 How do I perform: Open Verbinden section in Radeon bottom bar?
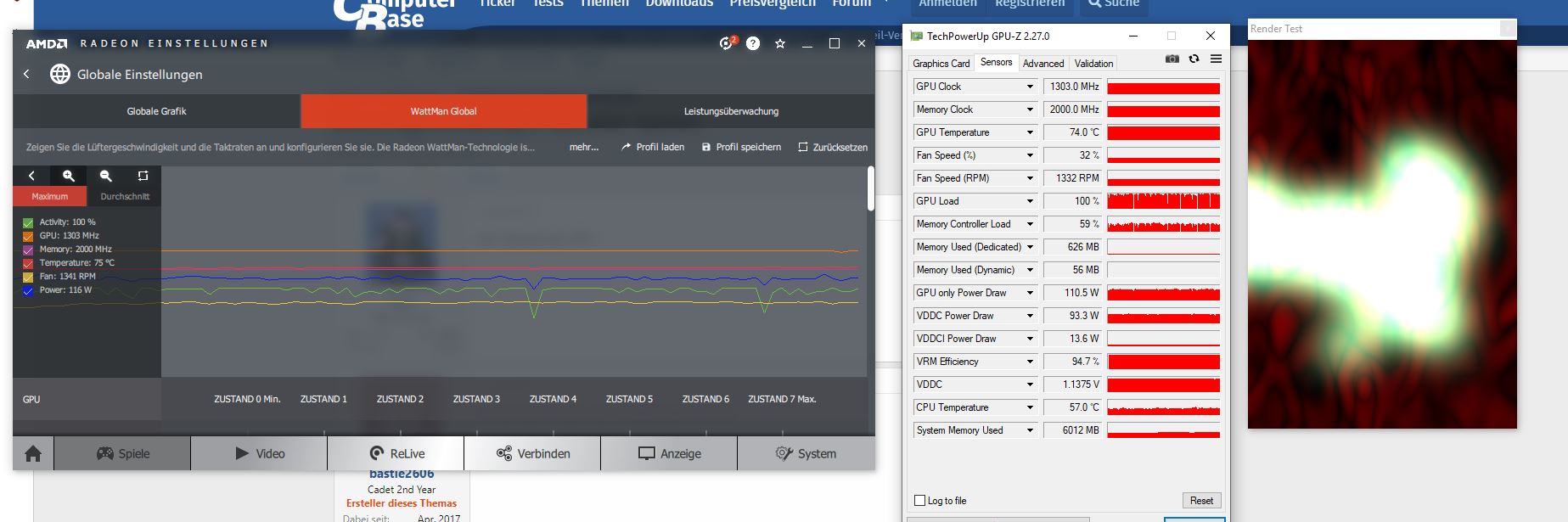click(532, 453)
